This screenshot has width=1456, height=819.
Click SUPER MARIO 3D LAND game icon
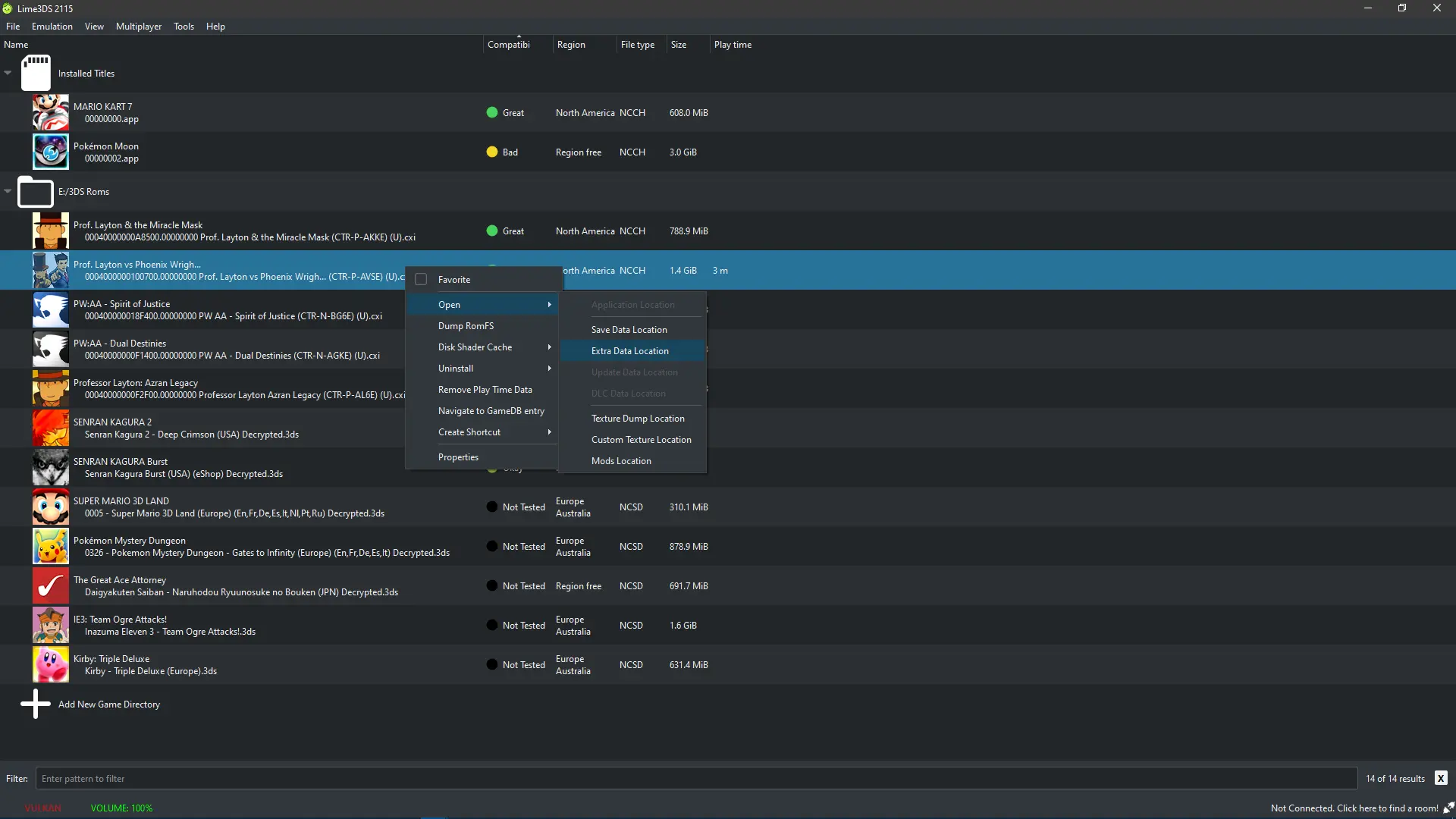(51, 507)
